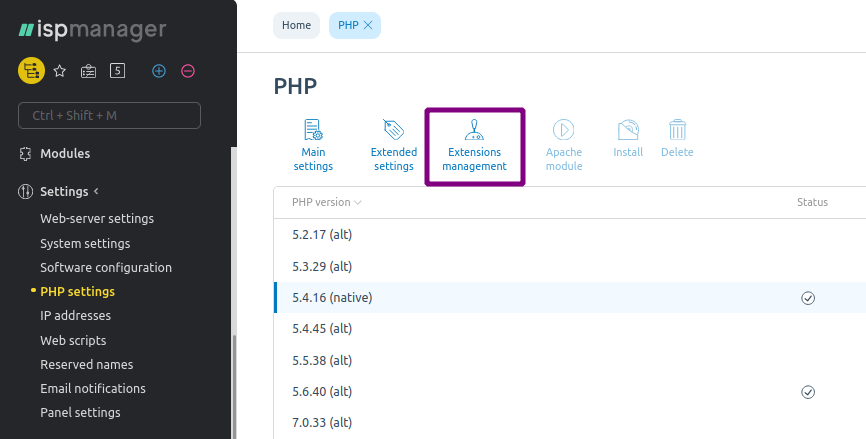Select the 5.6.40 (alt) row
This screenshot has height=439, width=866.
pos(569,392)
